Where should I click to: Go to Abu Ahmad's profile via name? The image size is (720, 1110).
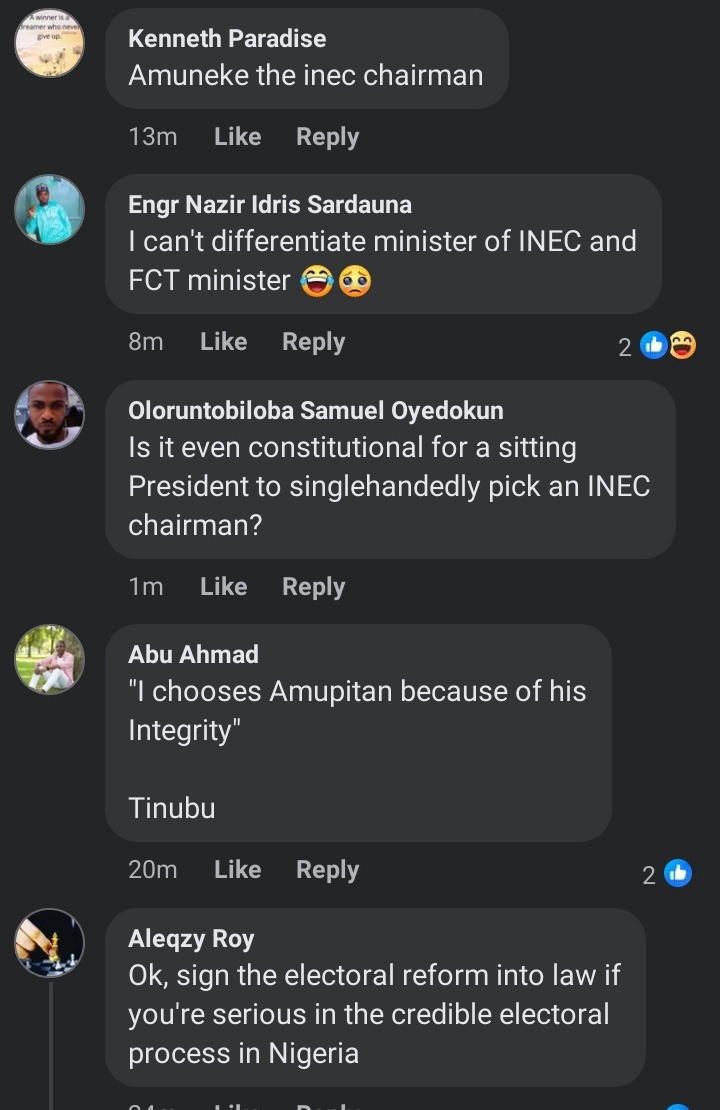click(x=193, y=655)
